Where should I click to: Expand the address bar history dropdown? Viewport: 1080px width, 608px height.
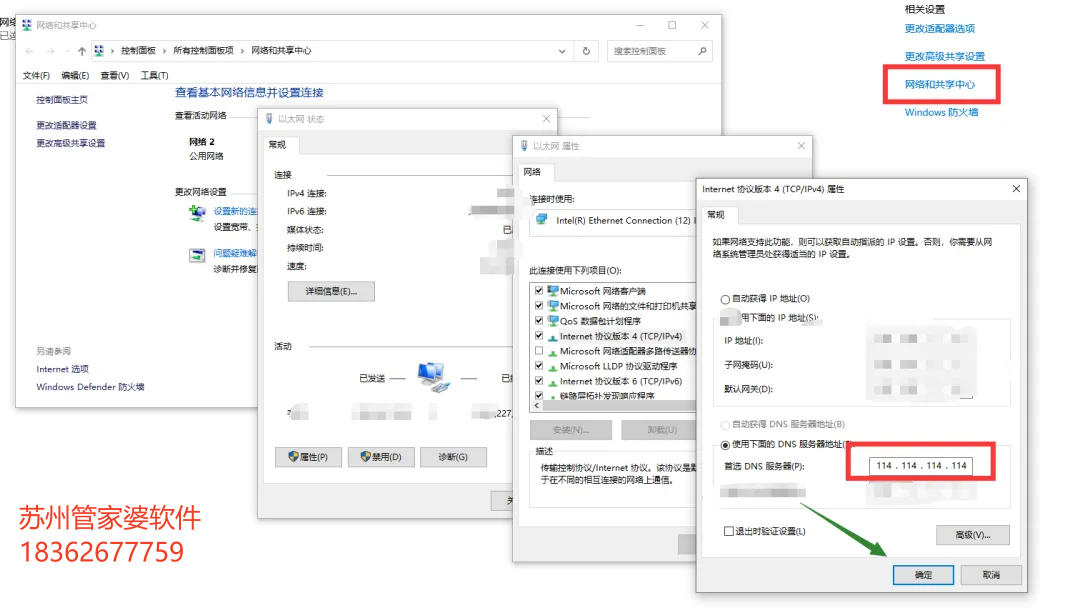(x=564, y=51)
